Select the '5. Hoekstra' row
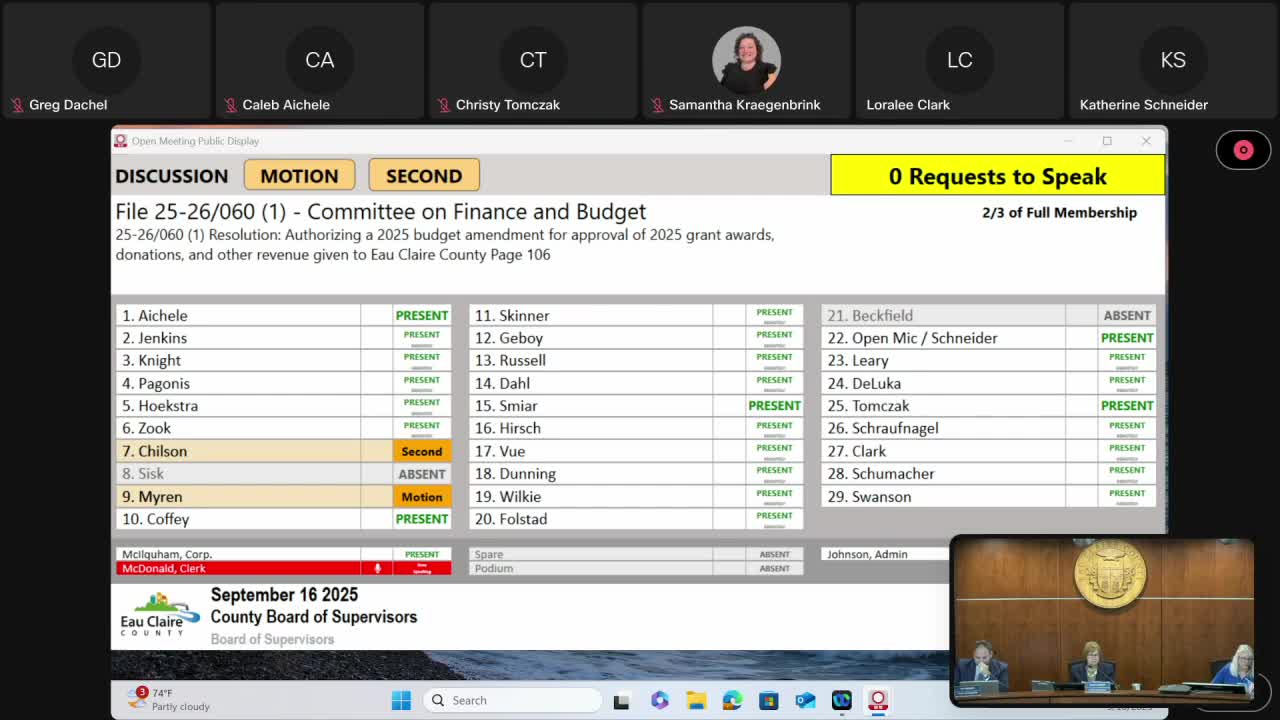 pos(284,406)
